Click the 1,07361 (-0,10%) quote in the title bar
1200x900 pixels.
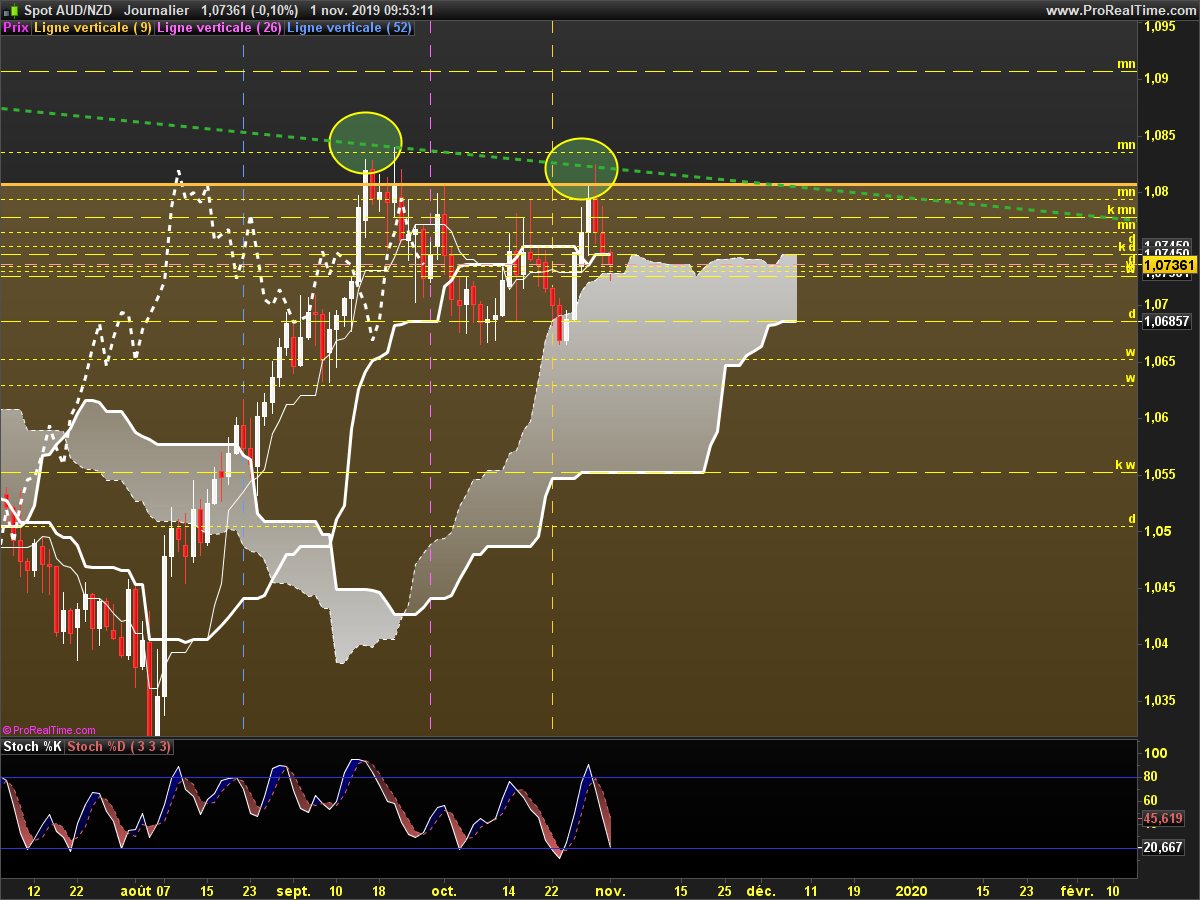click(249, 10)
